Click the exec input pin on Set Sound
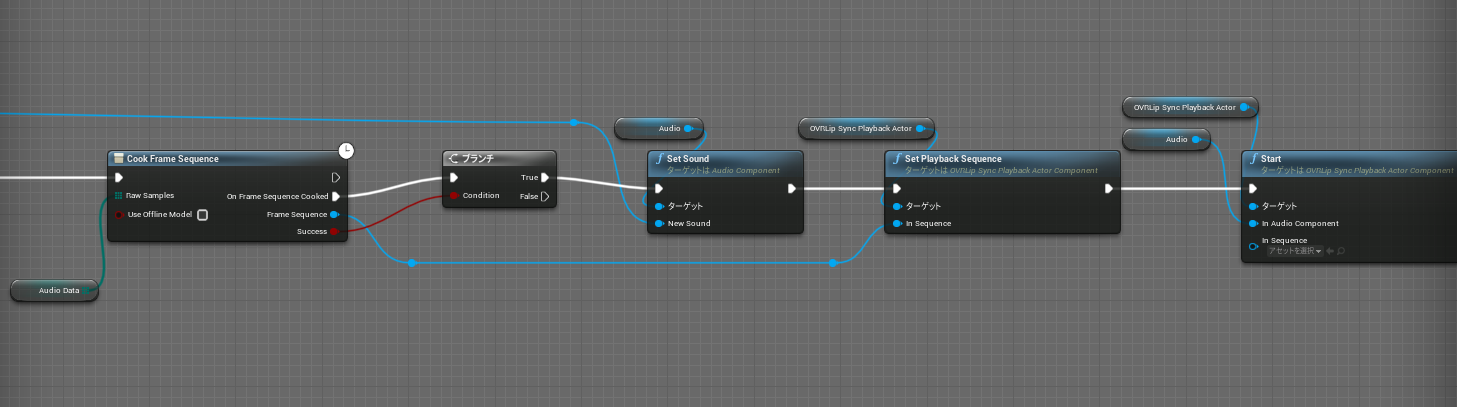Screen dimensions: 1457x407 pos(659,187)
